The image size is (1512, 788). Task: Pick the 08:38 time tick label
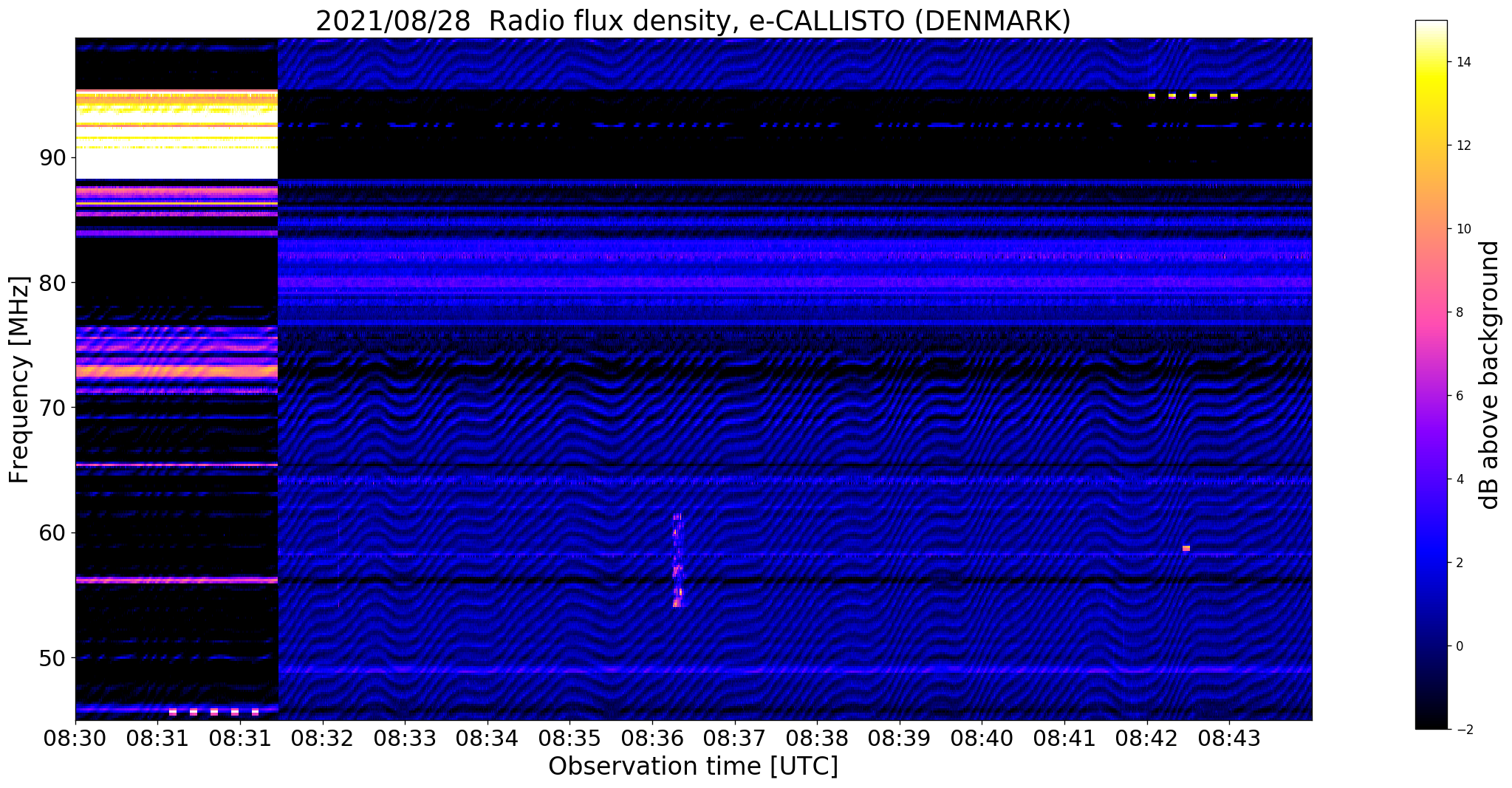(x=817, y=739)
